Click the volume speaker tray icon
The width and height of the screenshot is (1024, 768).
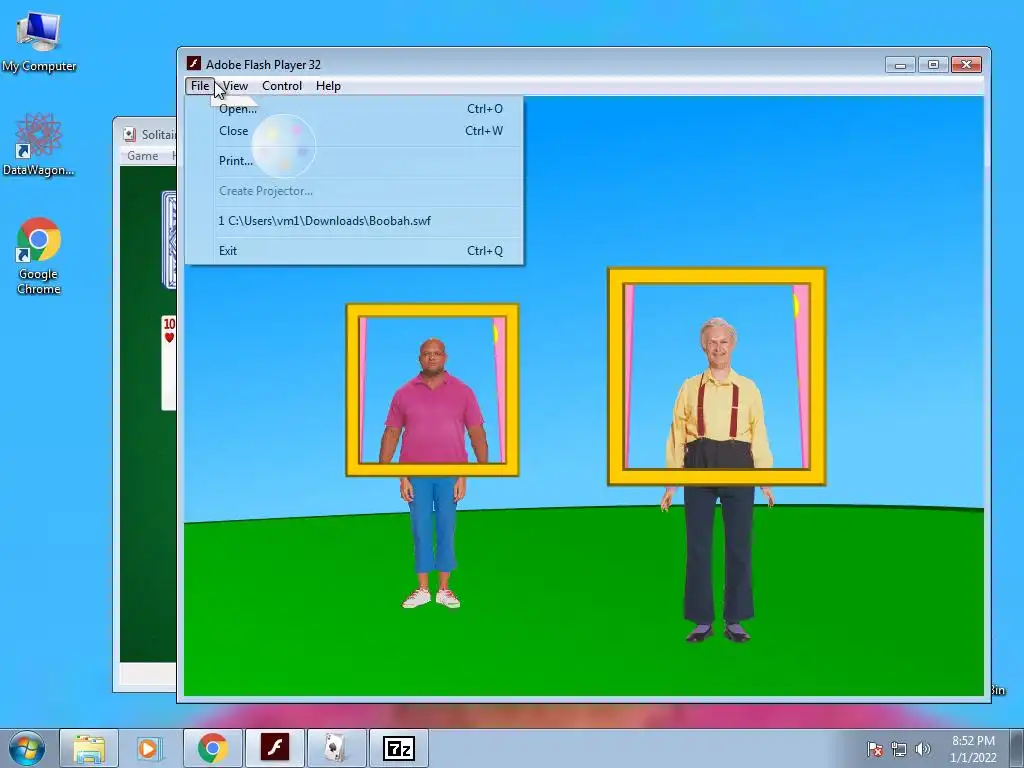click(x=922, y=749)
